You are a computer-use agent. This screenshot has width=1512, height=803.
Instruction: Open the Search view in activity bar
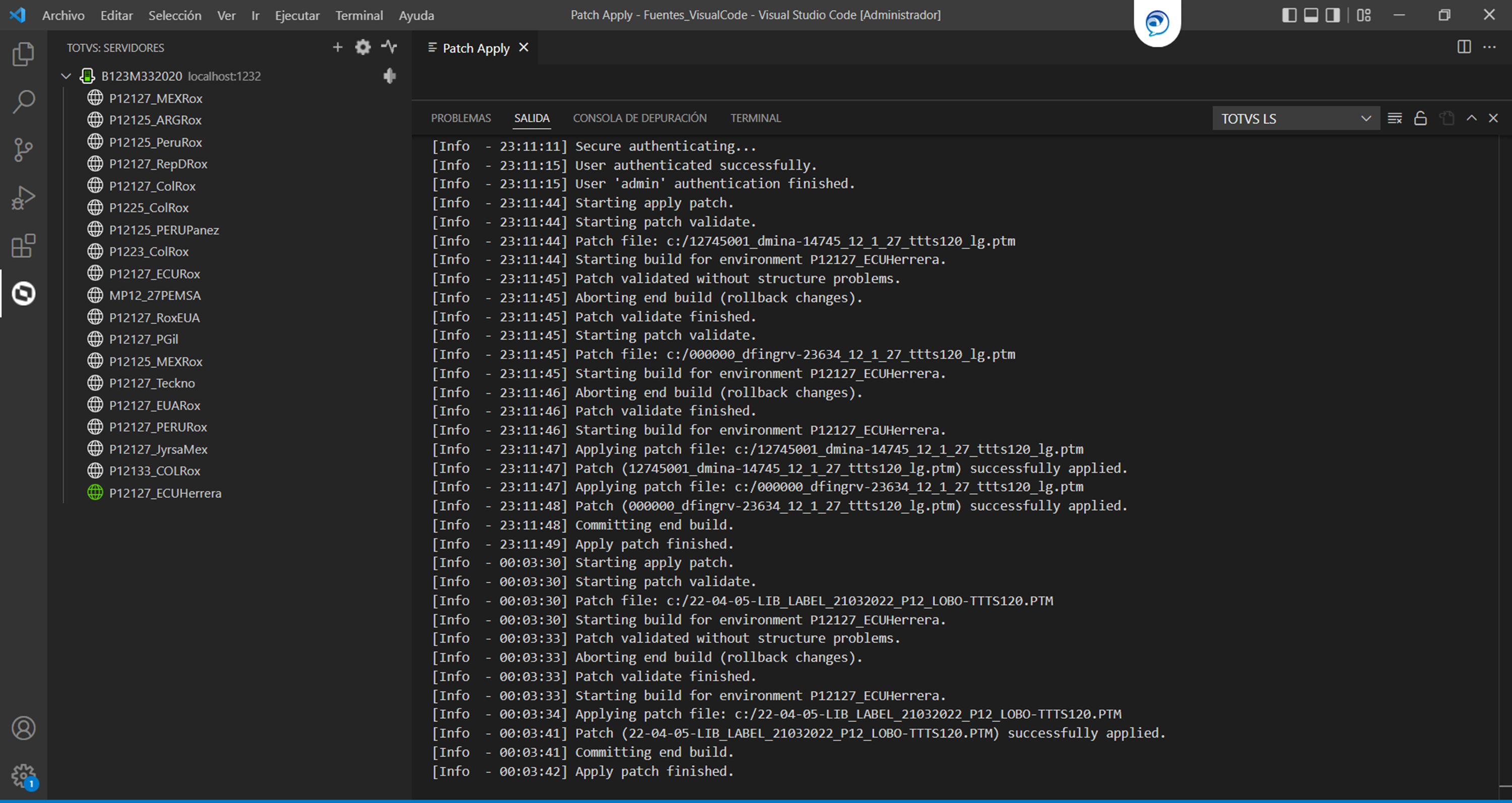click(24, 102)
